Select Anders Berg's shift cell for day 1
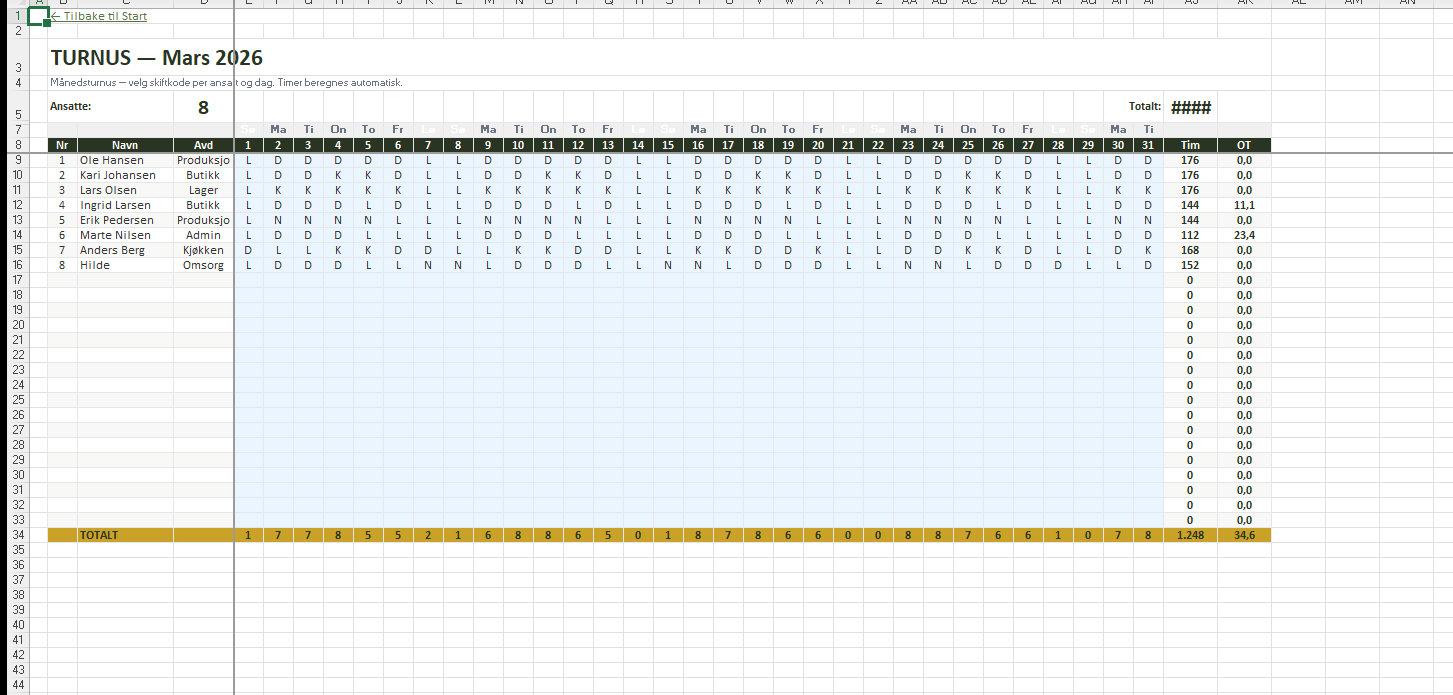Viewport: 1453px width, 695px height. coord(248,250)
